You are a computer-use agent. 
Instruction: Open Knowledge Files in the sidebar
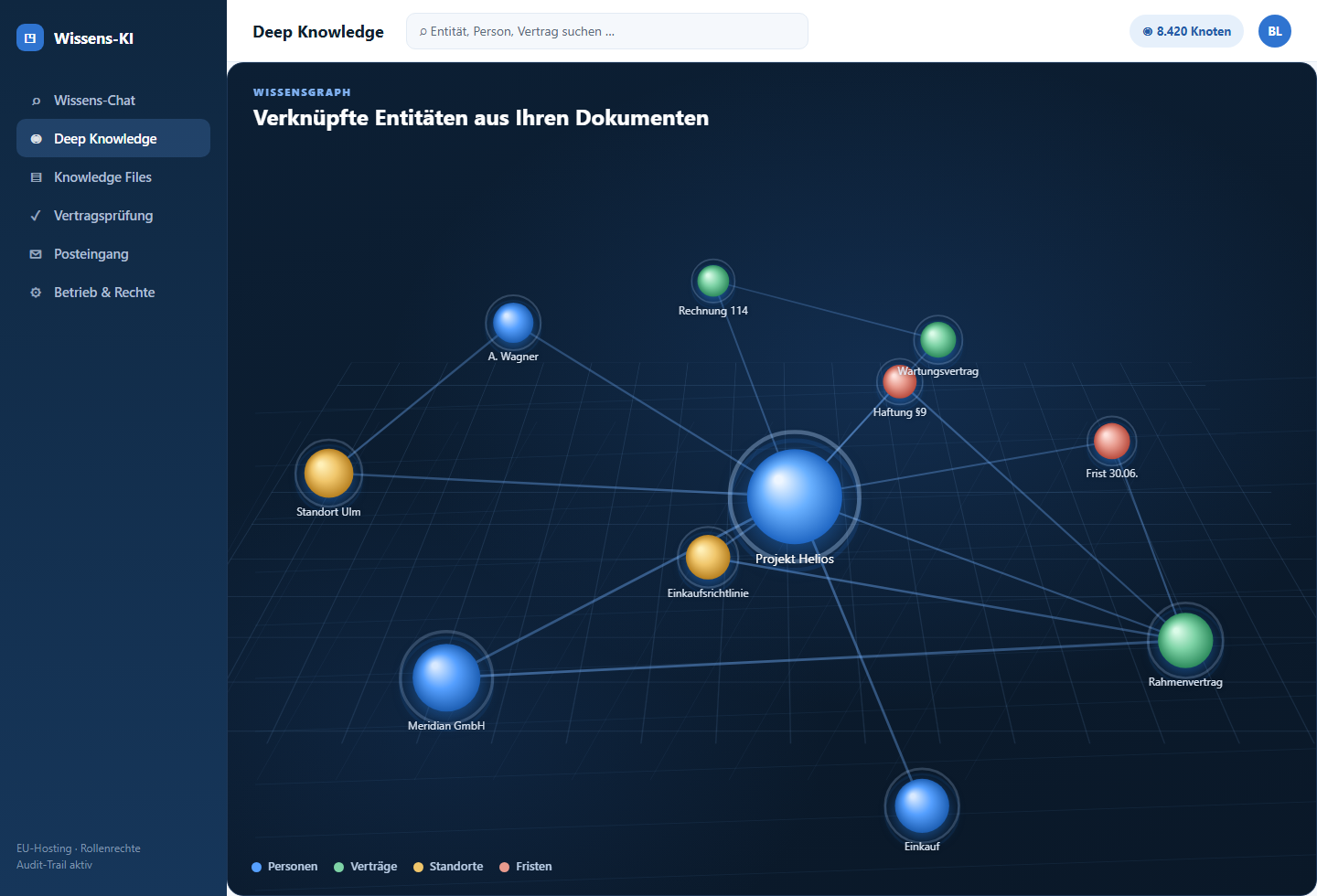pos(113,177)
